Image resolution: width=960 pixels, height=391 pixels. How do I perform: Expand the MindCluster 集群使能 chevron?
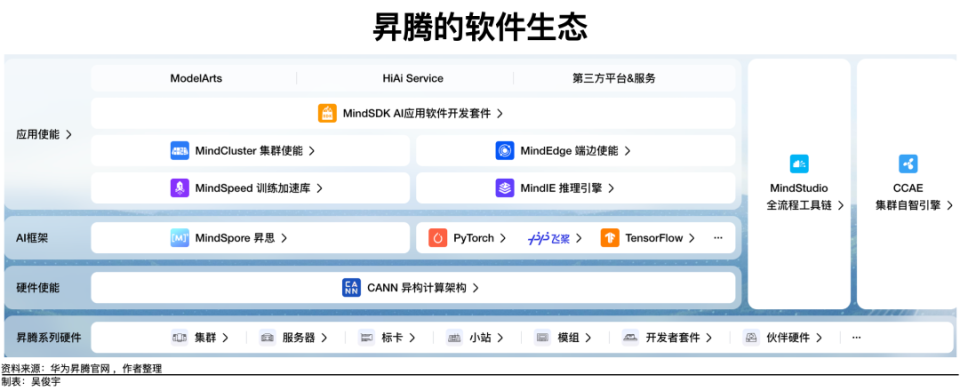pyautogui.click(x=311, y=151)
